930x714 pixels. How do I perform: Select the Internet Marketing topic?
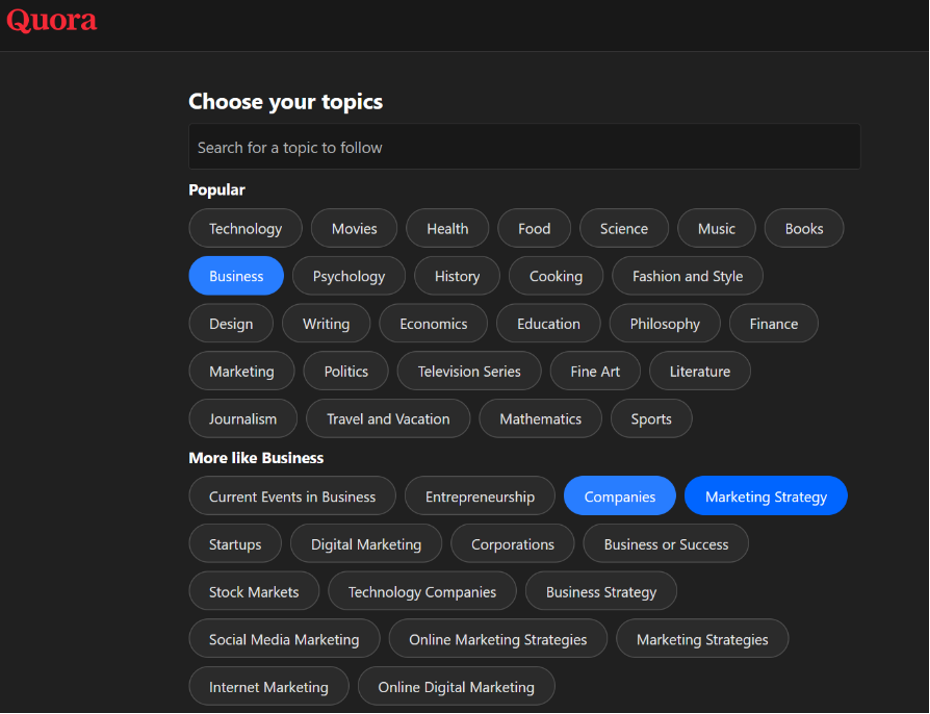[269, 686]
